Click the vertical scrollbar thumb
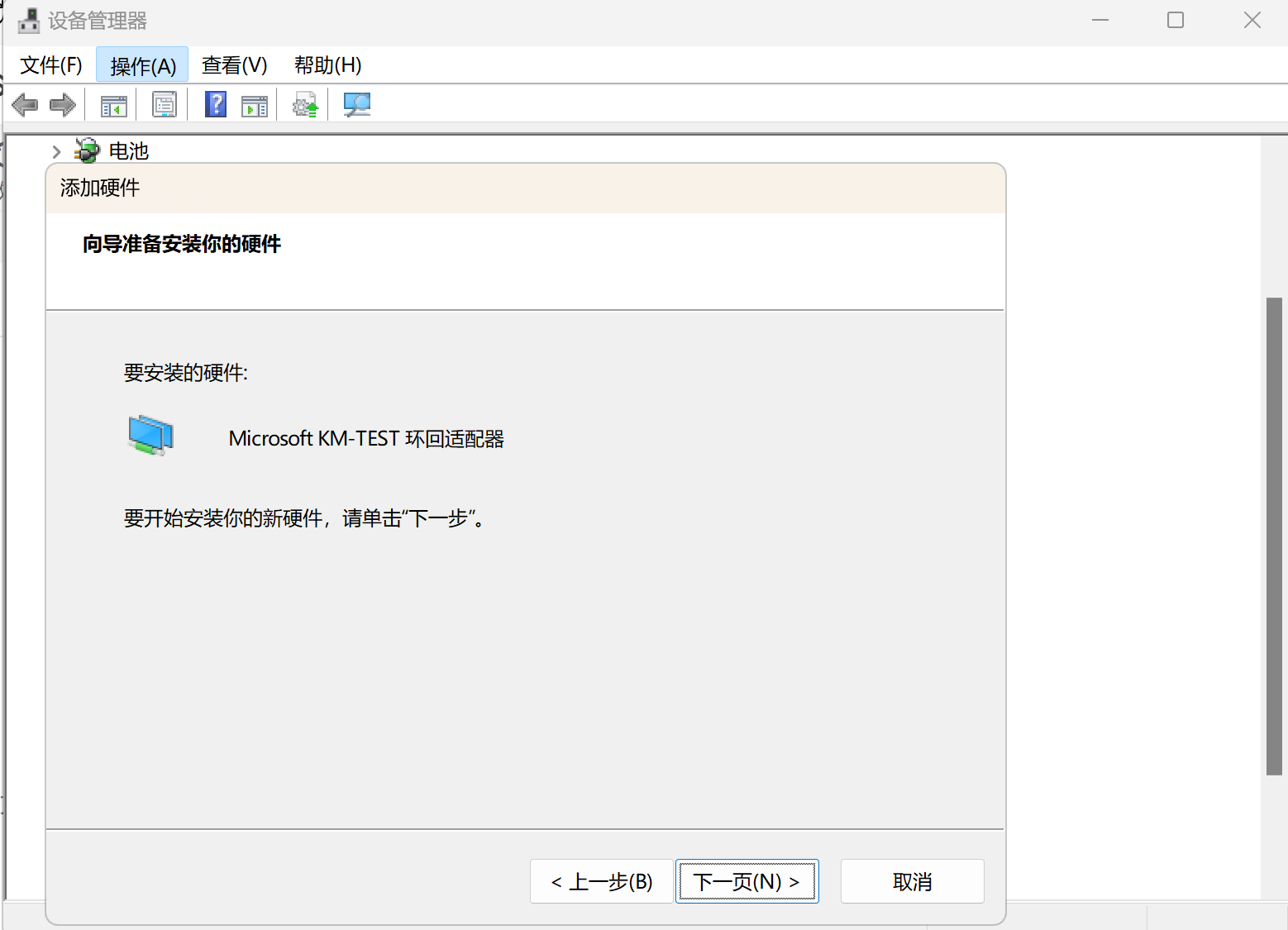Image resolution: width=1288 pixels, height=930 pixels. click(1274, 537)
